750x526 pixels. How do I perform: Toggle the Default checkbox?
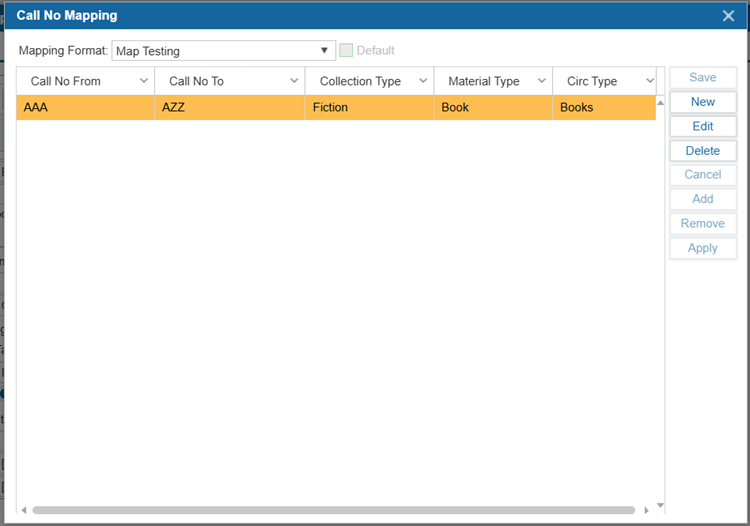[x=346, y=50]
